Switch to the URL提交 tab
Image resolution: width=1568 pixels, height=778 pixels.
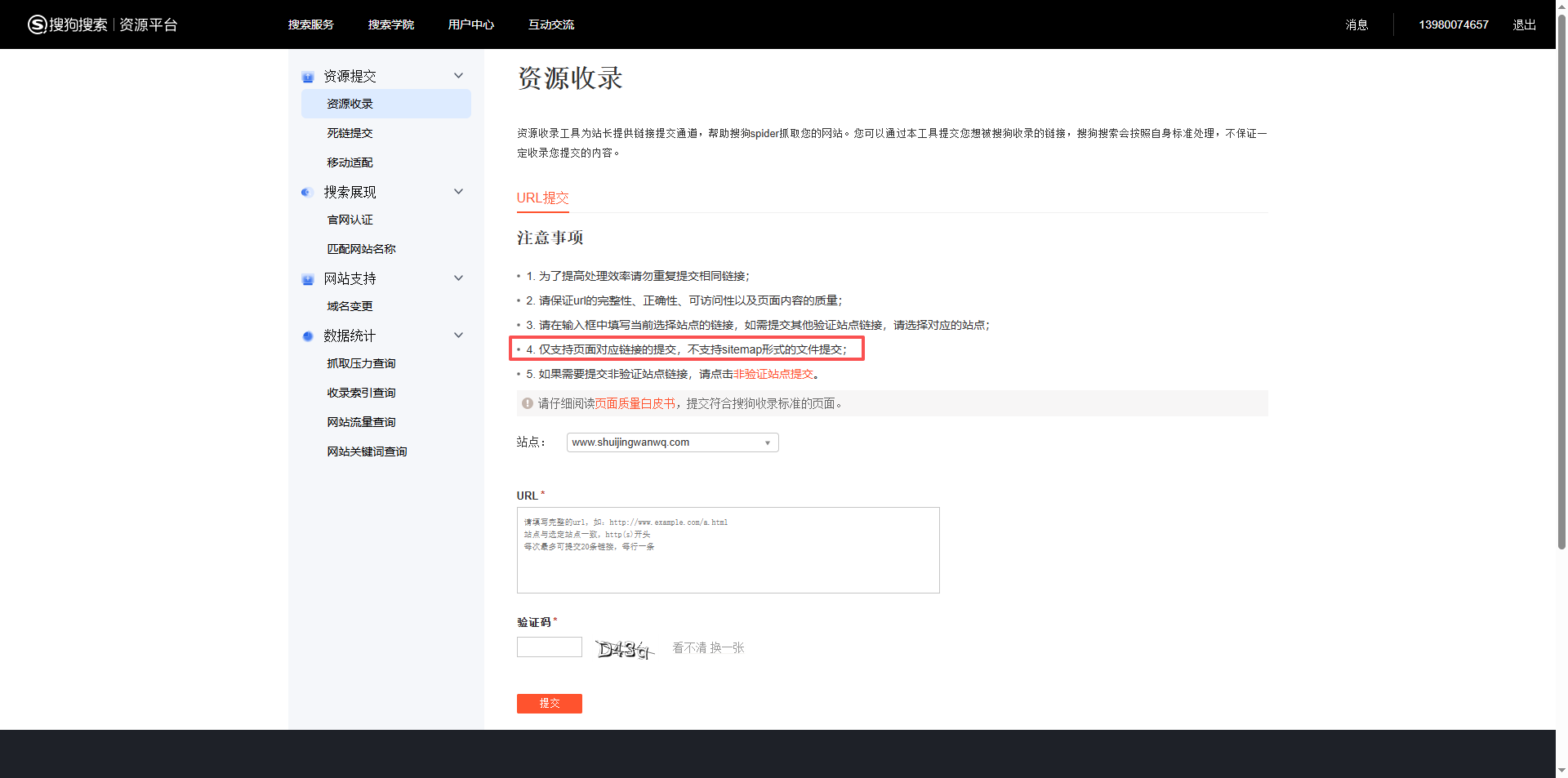[543, 198]
